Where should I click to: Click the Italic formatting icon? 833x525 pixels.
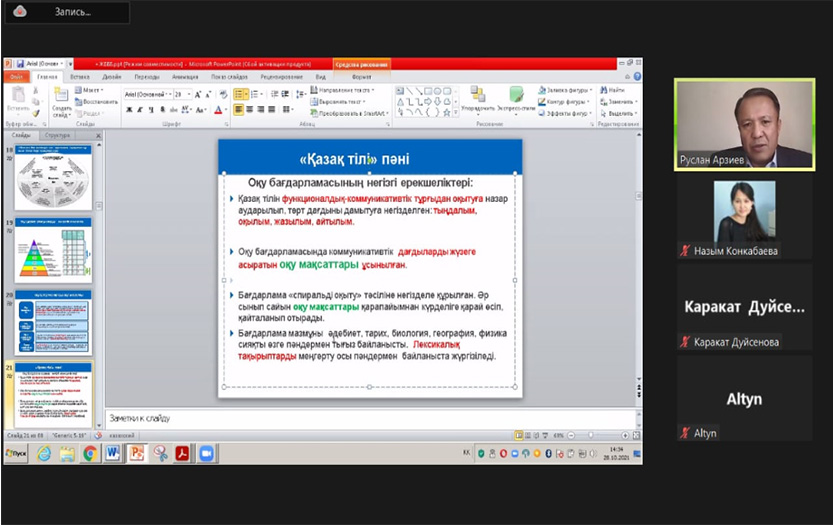click(x=141, y=111)
